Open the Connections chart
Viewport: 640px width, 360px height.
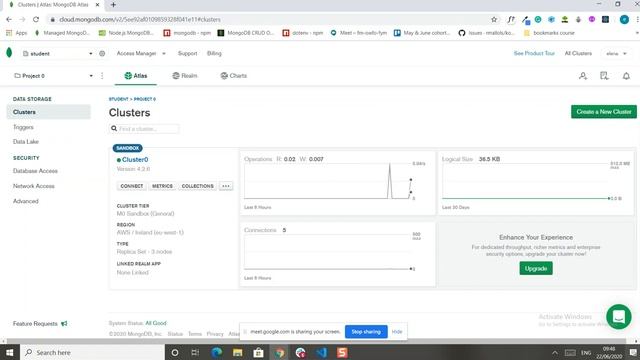click(x=337, y=254)
